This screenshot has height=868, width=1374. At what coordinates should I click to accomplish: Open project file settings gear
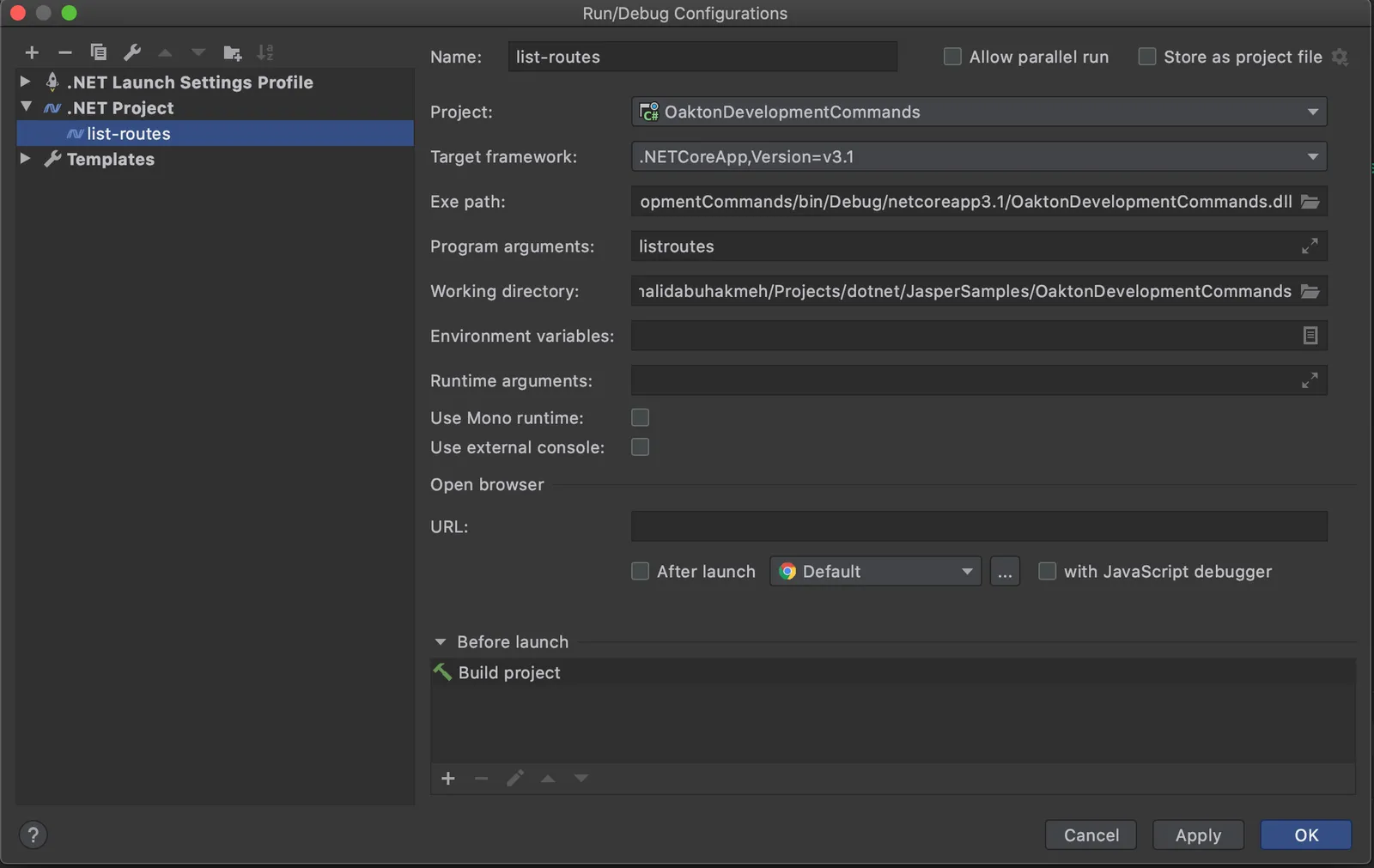(x=1340, y=57)
